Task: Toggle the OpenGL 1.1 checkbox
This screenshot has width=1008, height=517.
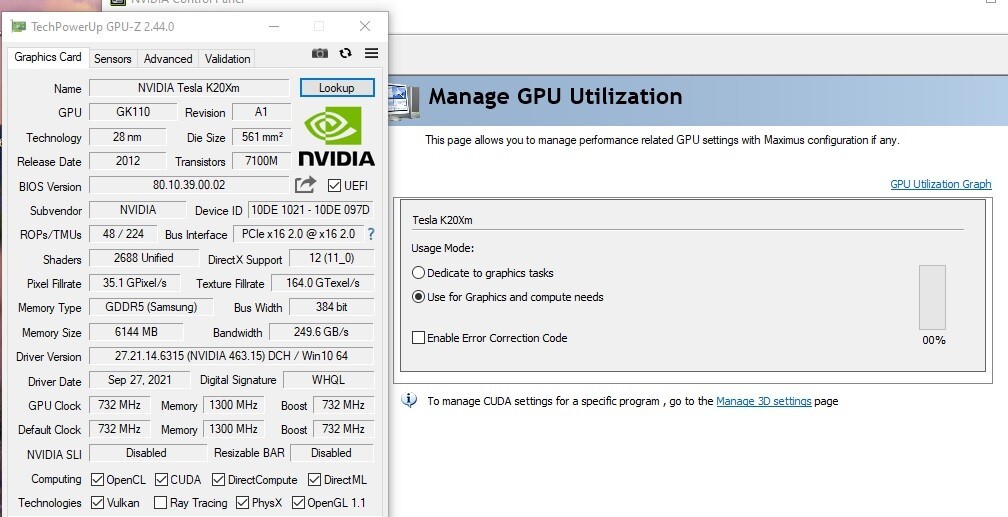Action: pyautogui.click(x=298, y=502)
